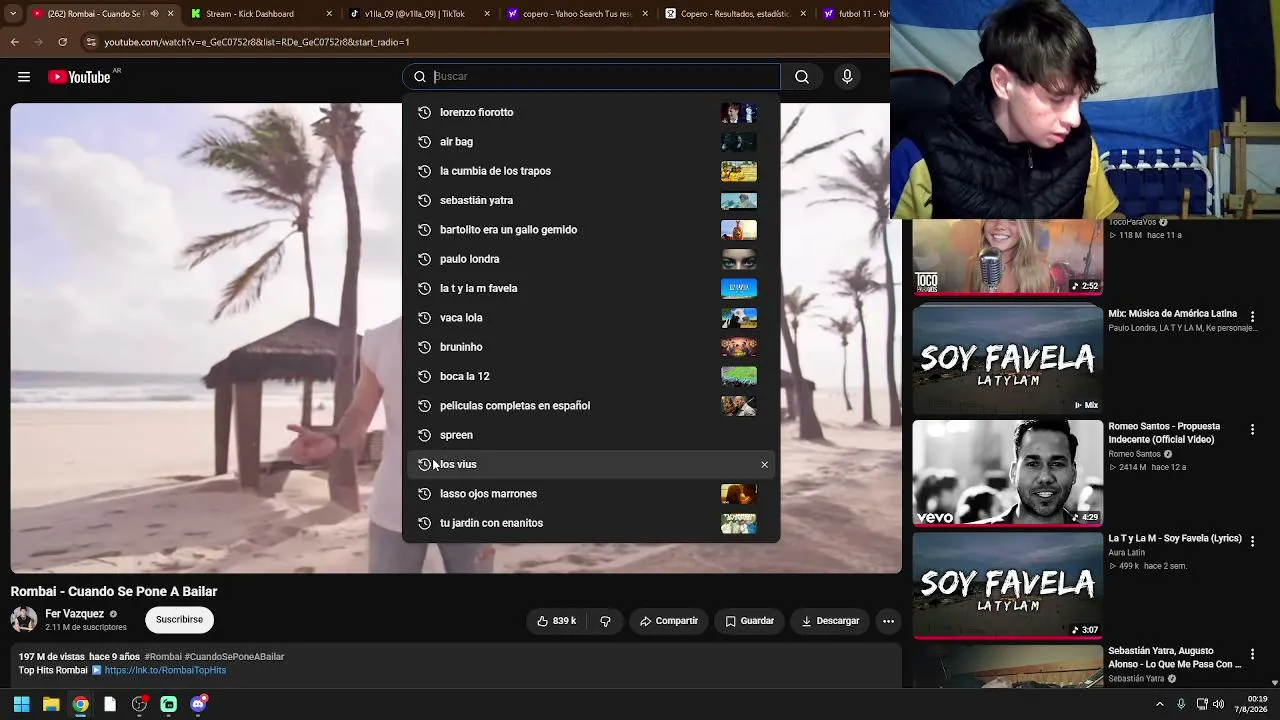This screenshot has height=720, width=1280.
Task: Start voice search with the microphone
Action: point(847,77)
